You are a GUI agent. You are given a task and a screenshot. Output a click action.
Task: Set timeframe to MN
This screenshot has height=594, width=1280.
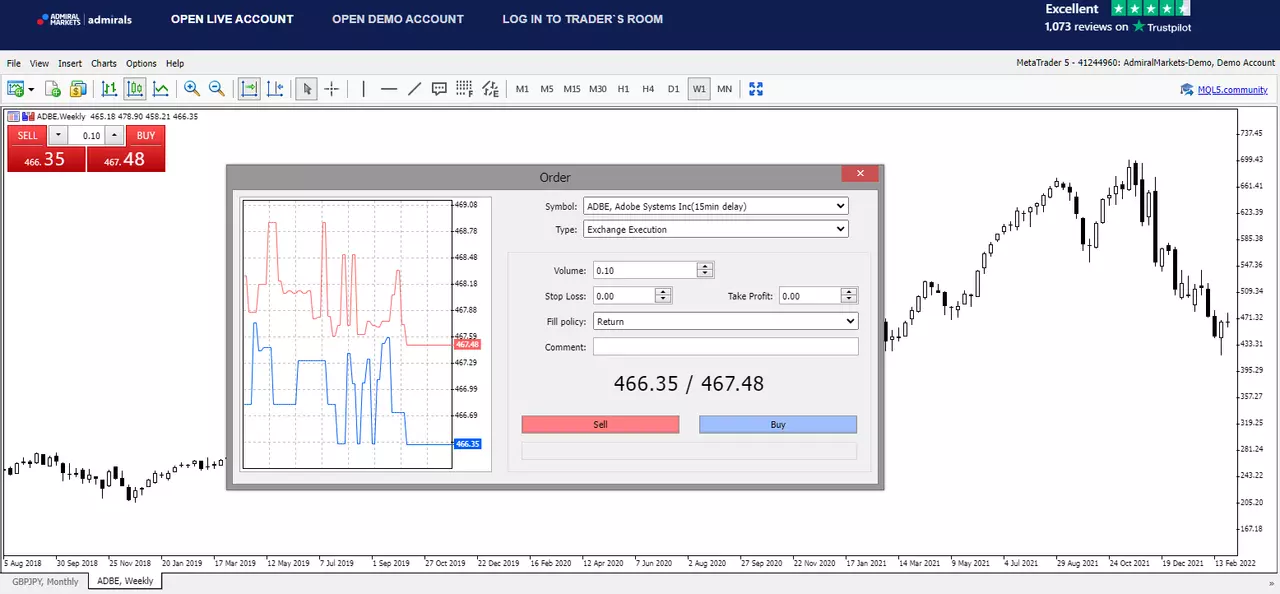tap(724, 89)
